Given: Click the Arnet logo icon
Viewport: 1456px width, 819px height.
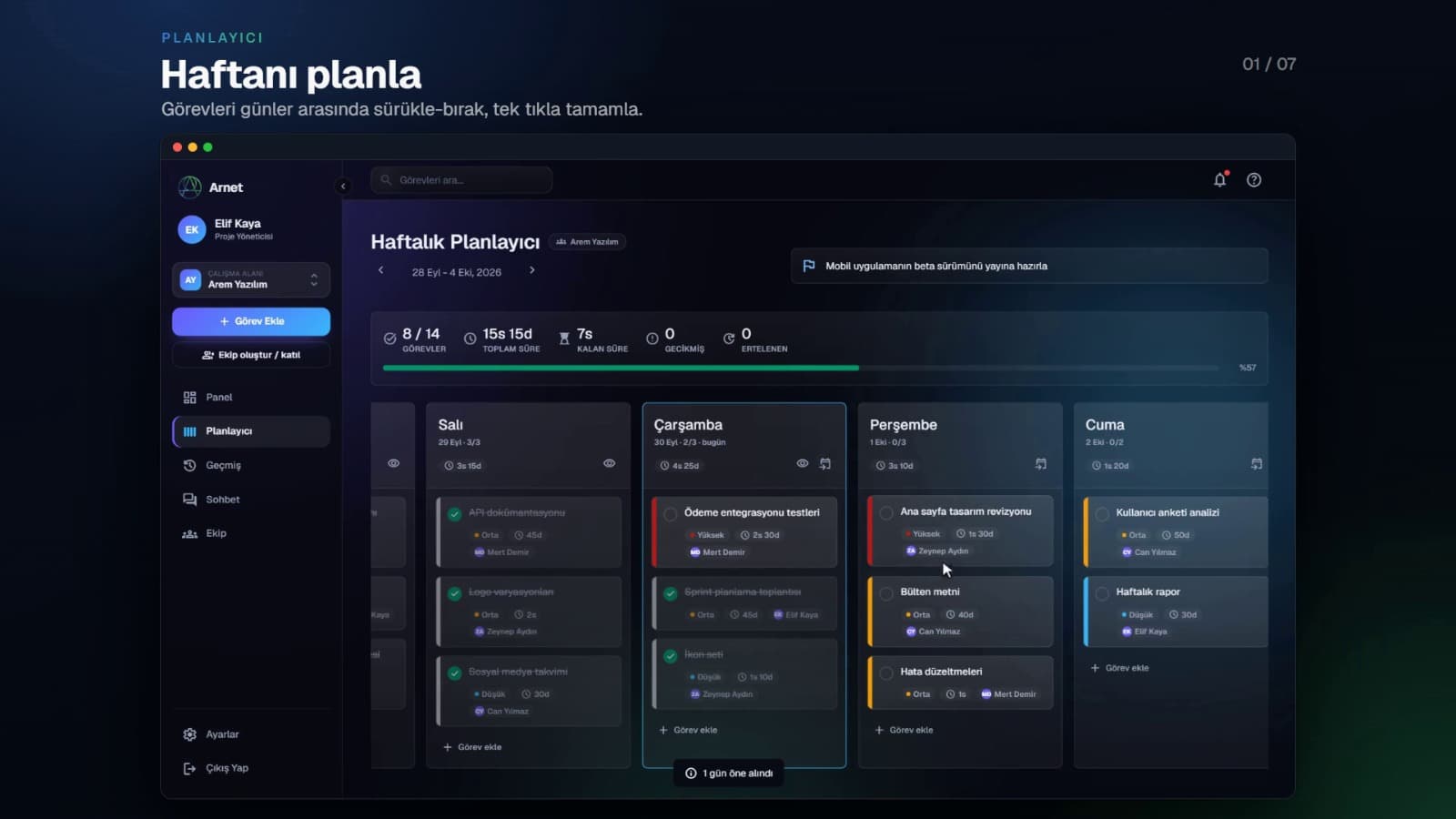Looking at the screenshot, I should point(190,187).
